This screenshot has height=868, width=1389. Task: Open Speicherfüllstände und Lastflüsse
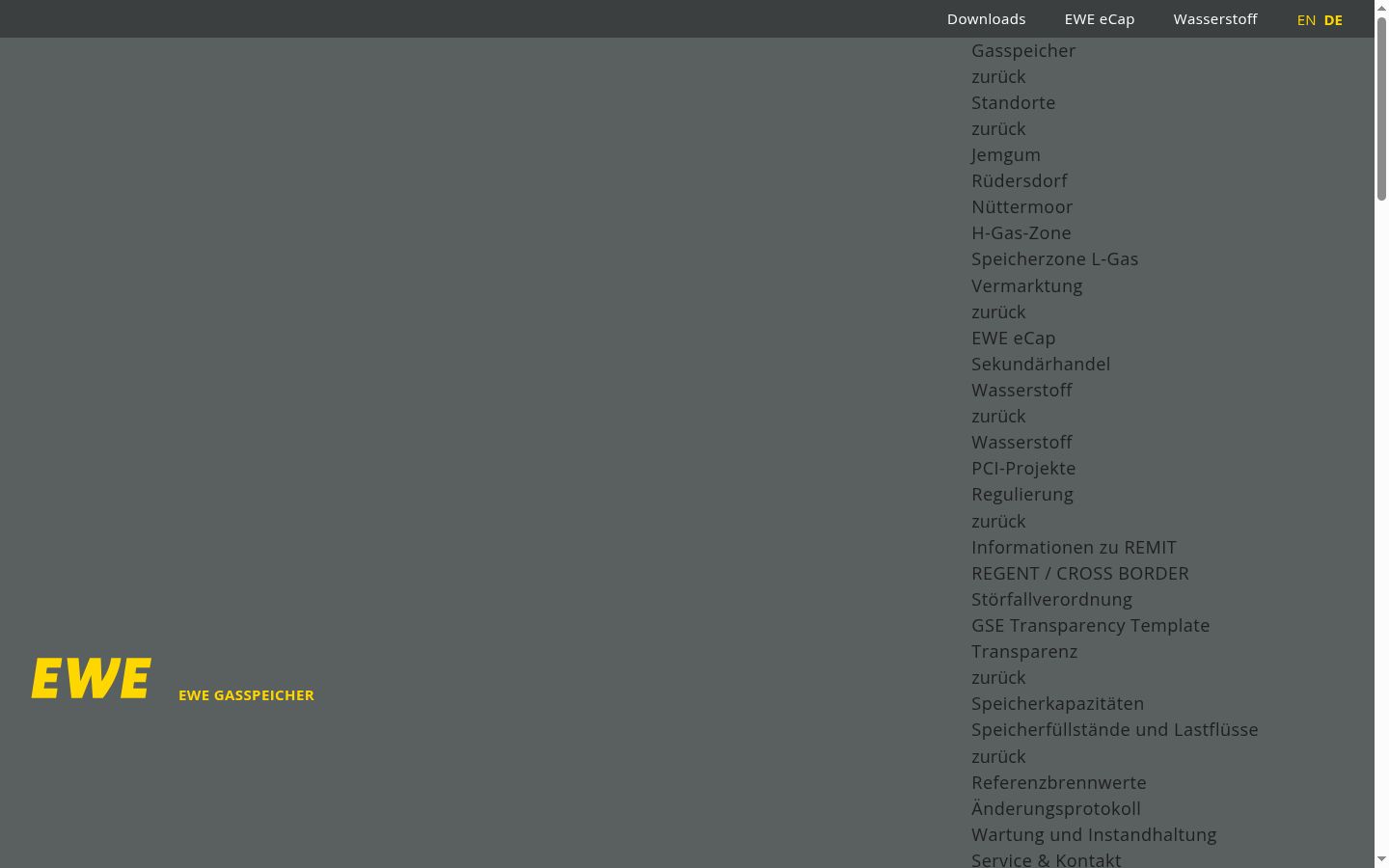click(x=1114, y=730)
